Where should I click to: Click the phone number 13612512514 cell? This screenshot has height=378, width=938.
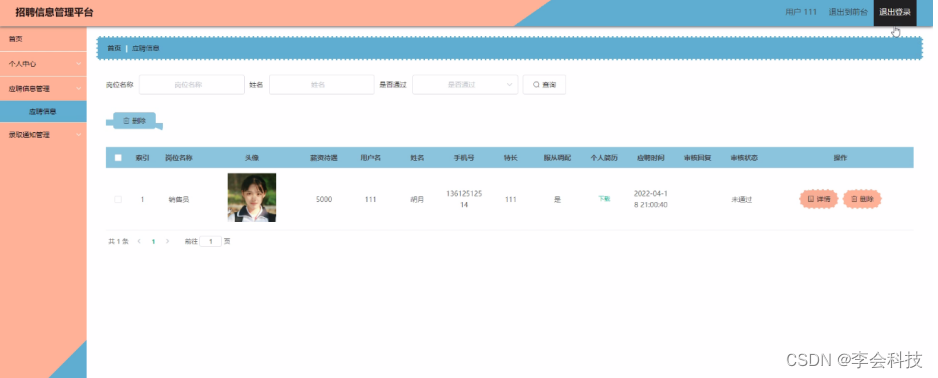[x=464, y=199]
